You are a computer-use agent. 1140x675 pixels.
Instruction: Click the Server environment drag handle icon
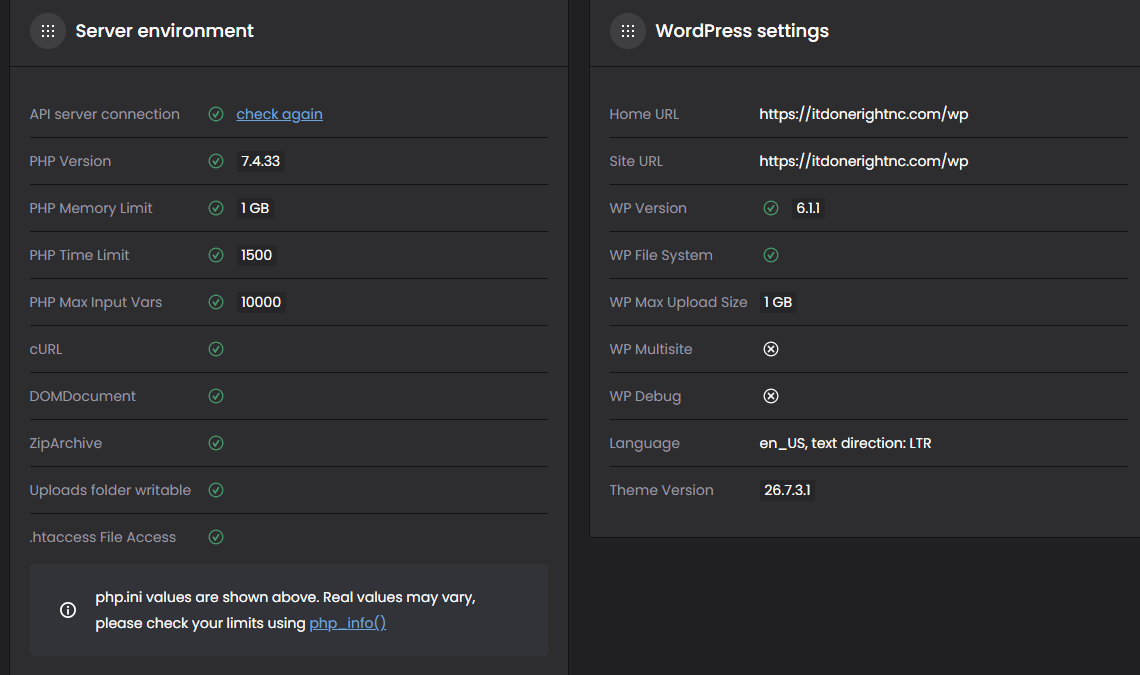click(x=48, y=31)
